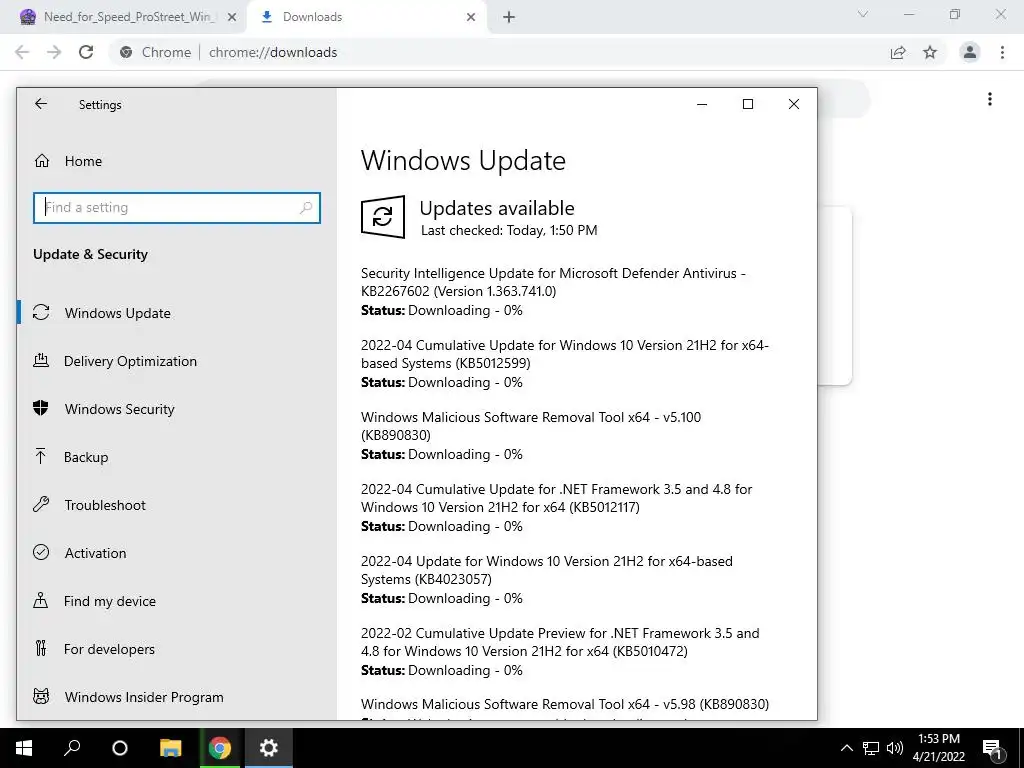Viewport: 1024px width, 768px height.
Task: Click the 2022-04 Update KB4023057 text
Action: pos(547,570)
